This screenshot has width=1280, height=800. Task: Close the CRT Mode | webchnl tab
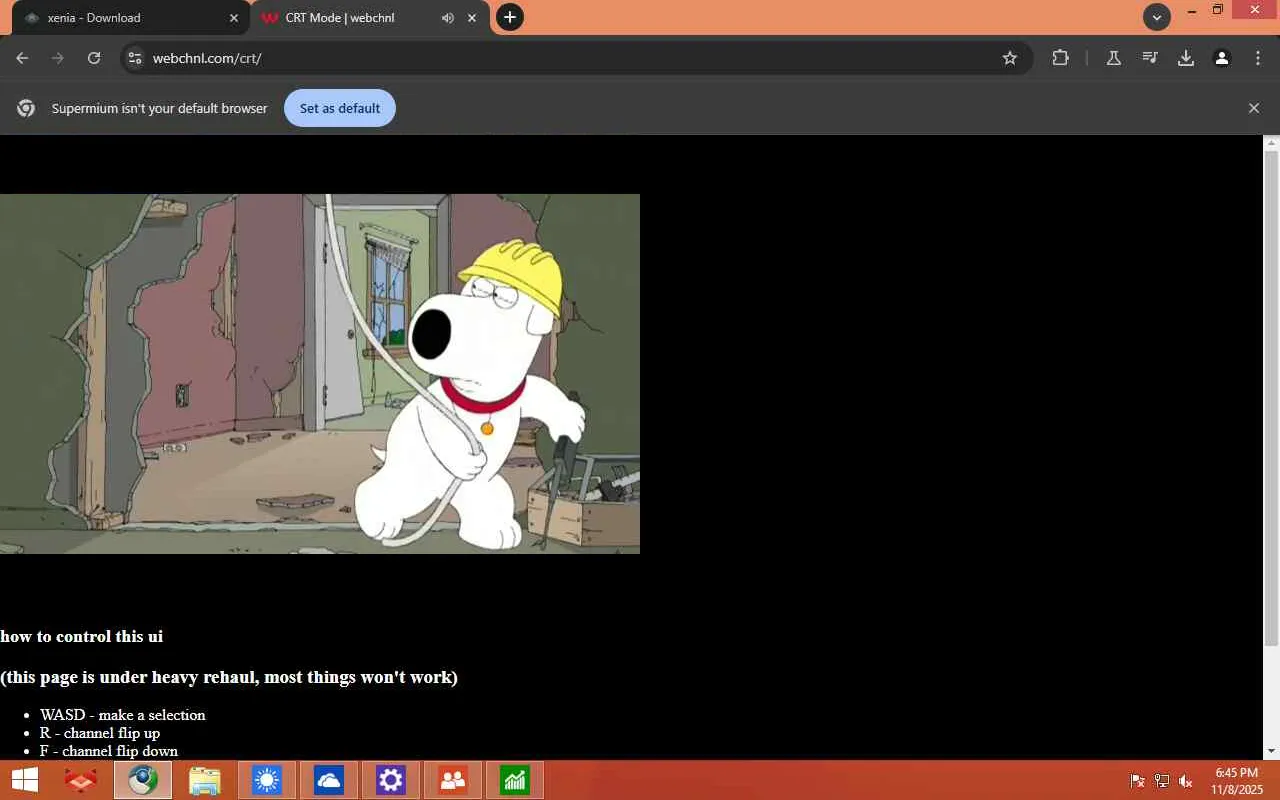point(472,18)
